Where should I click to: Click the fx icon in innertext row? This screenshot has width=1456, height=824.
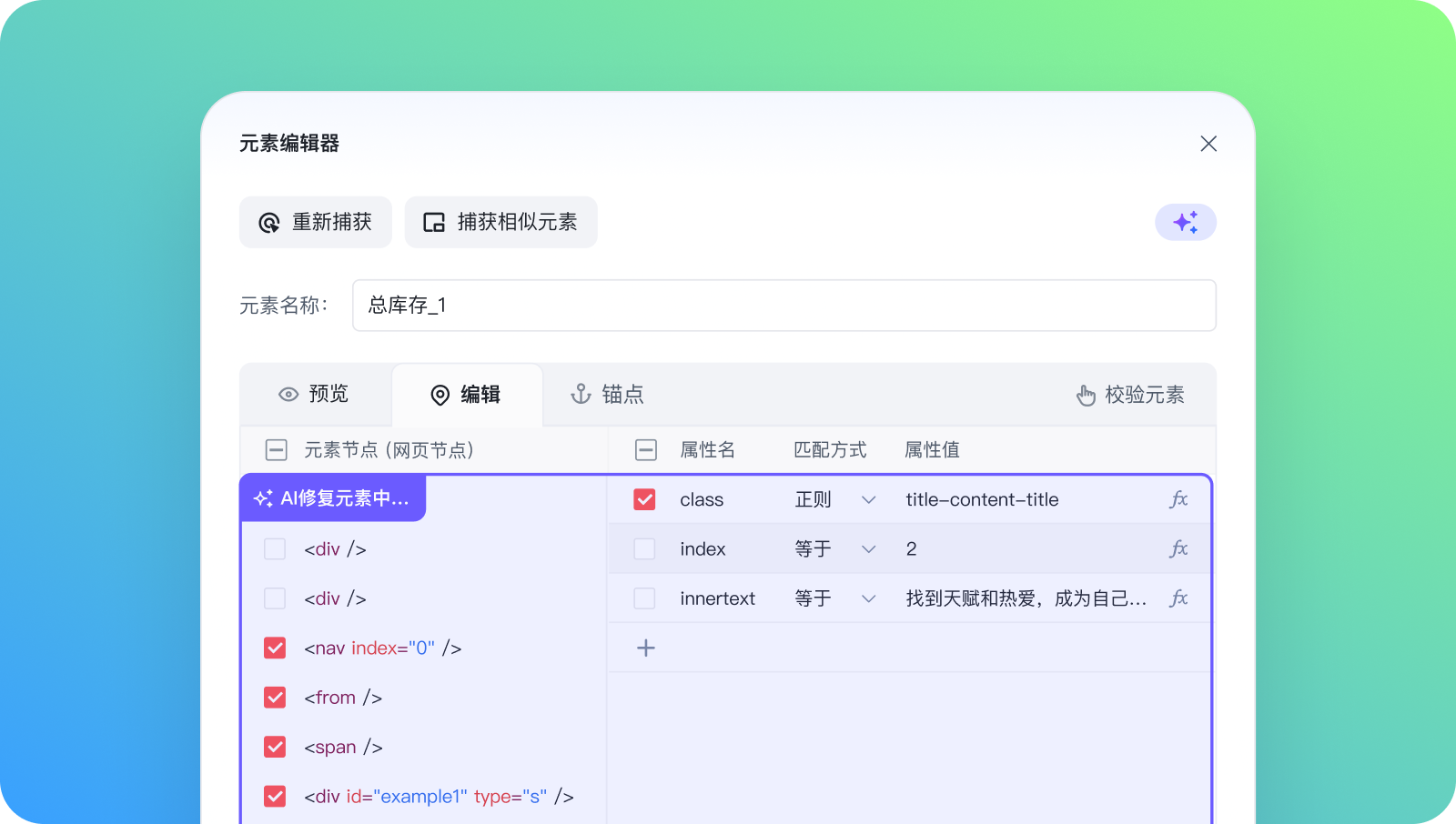pyautogui.click(x=1178, y=598)
